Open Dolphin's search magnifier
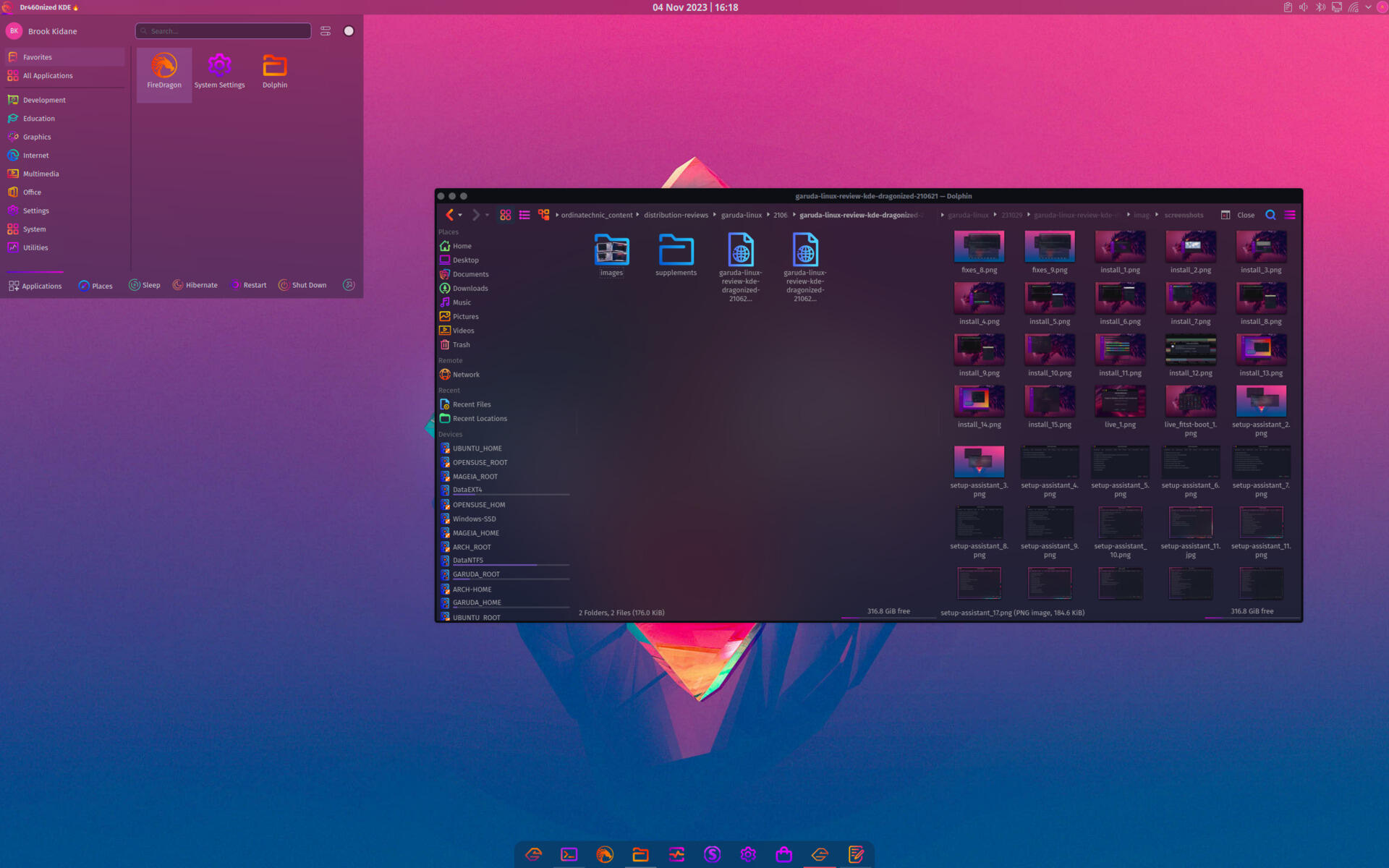The height and width of the screenshot is (868, 1389). coord(1270,215)
